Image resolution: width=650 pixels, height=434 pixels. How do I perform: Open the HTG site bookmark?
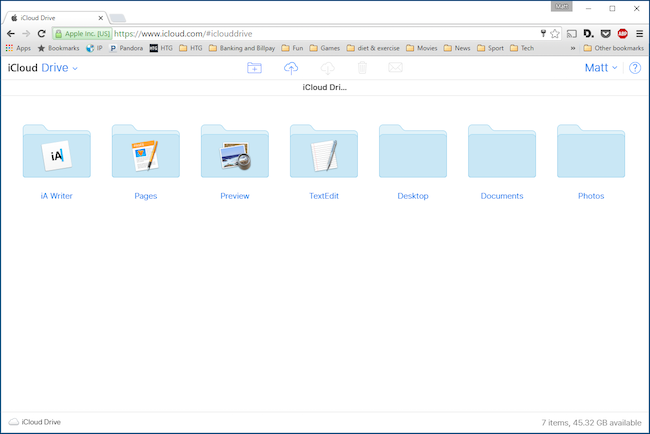(161, 48)
